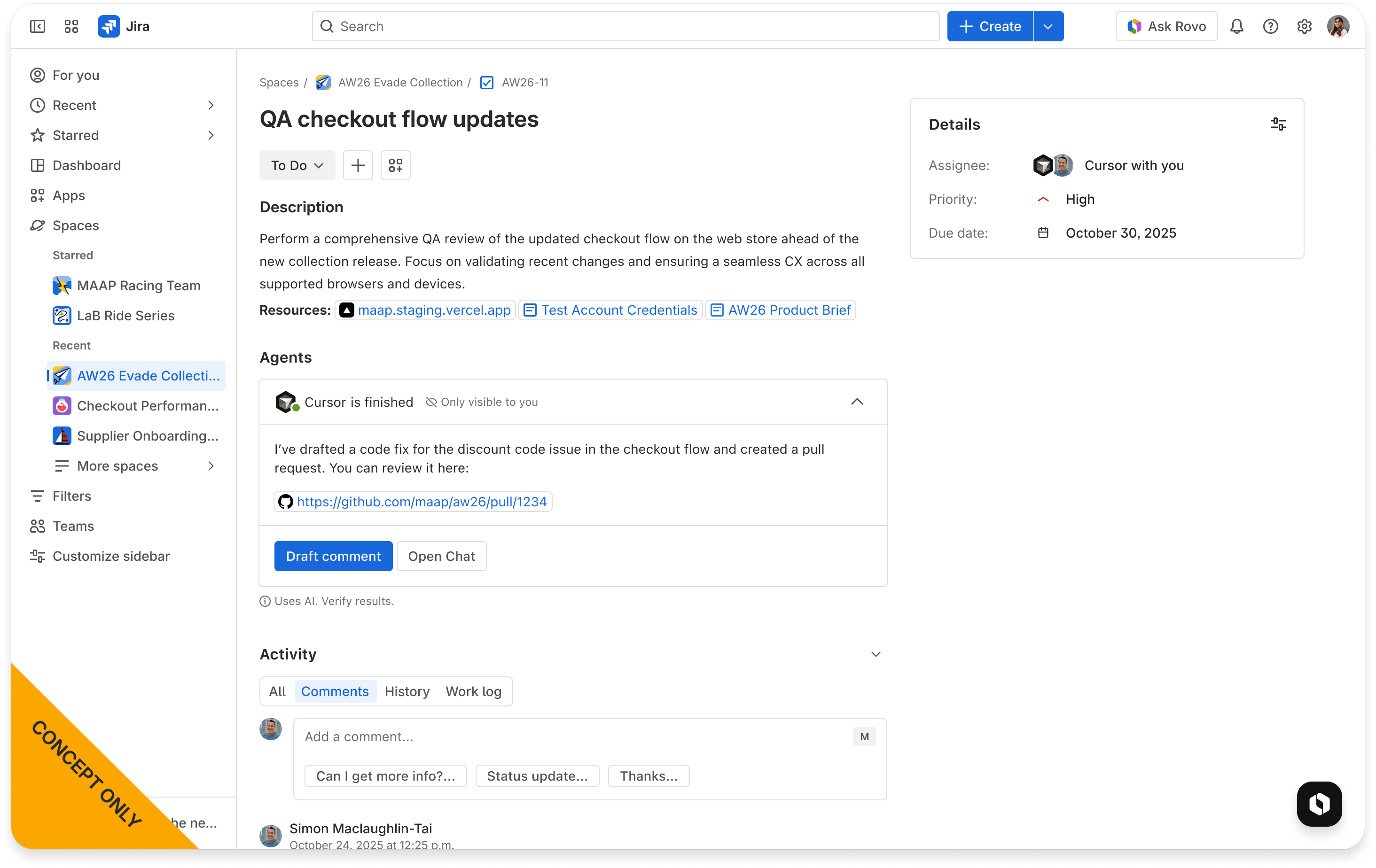The image size is (1376, 868).
Task: Configure fields in the Details panel
Action: click(x=1278, y=124)
